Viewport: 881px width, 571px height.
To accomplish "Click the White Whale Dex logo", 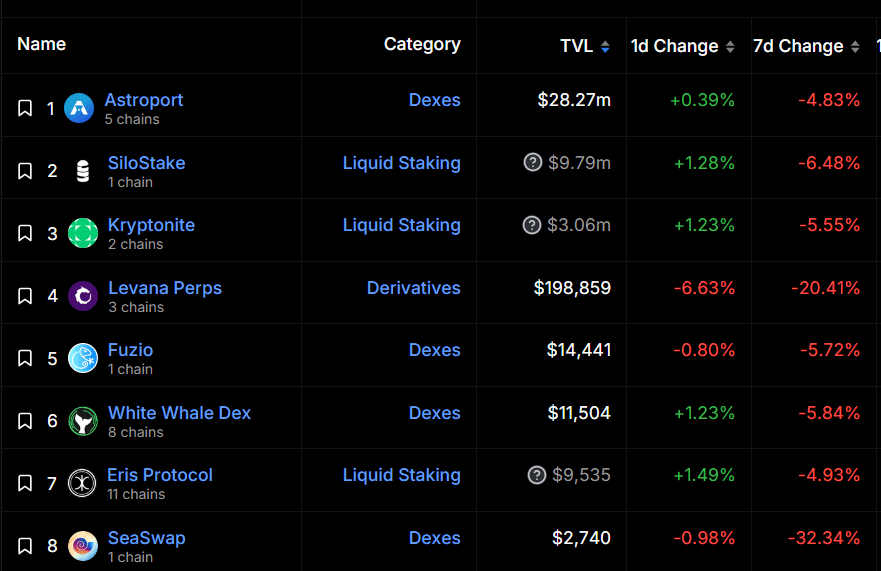I will 83,421.
